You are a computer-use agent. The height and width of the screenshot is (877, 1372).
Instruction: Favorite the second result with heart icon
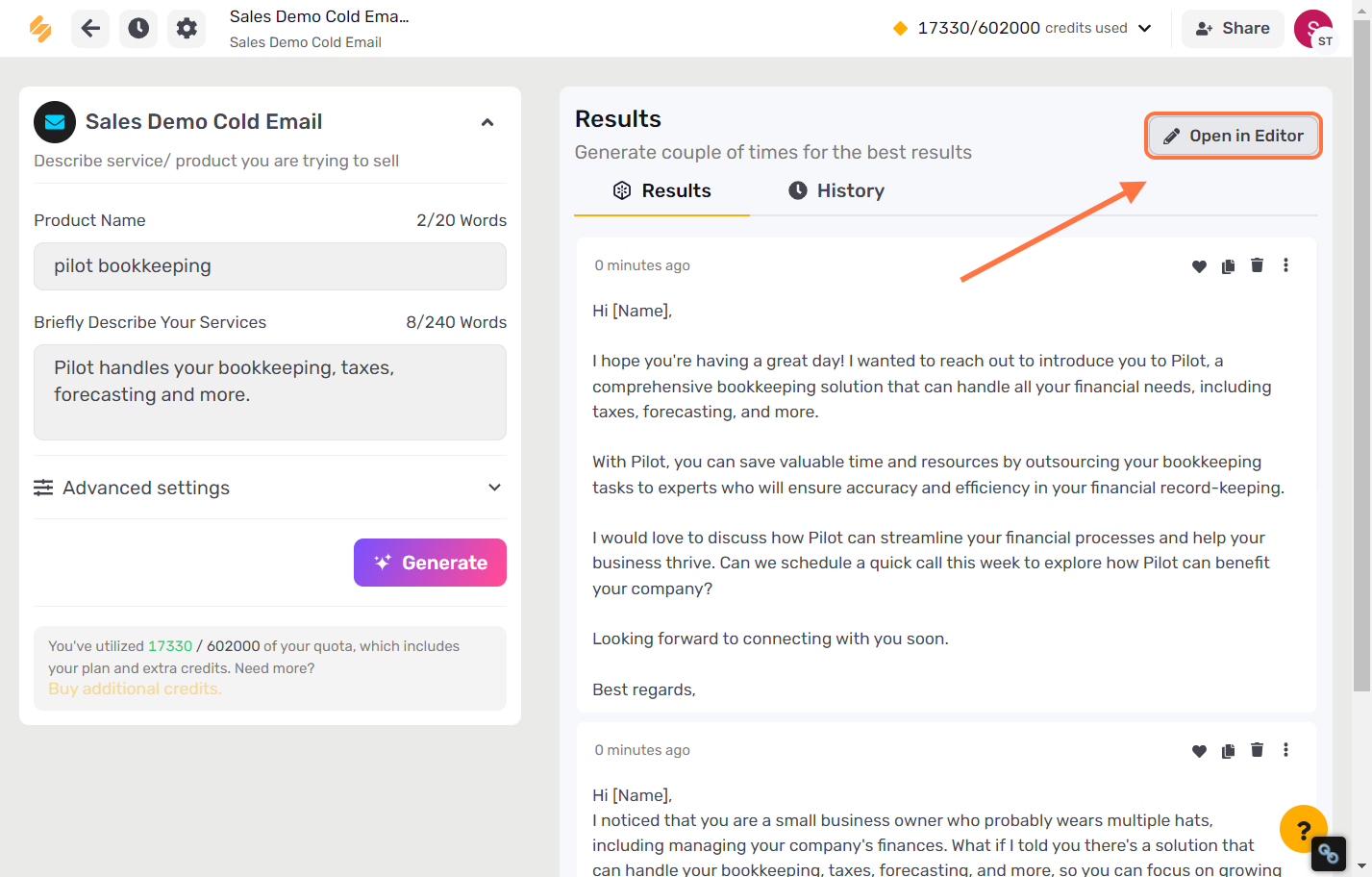click(1199, 751)
